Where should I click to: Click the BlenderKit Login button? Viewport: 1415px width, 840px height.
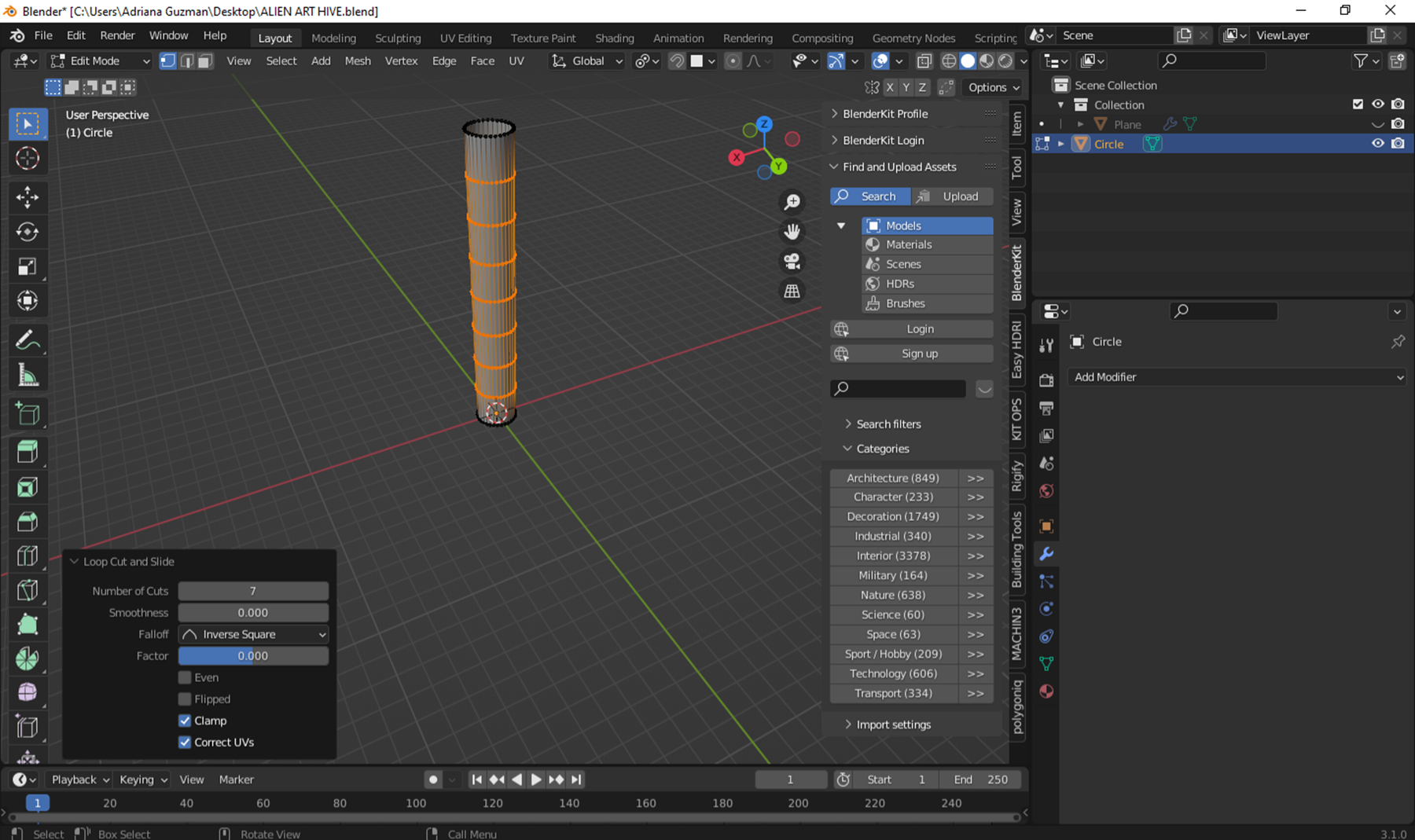(x=912, y=329)
